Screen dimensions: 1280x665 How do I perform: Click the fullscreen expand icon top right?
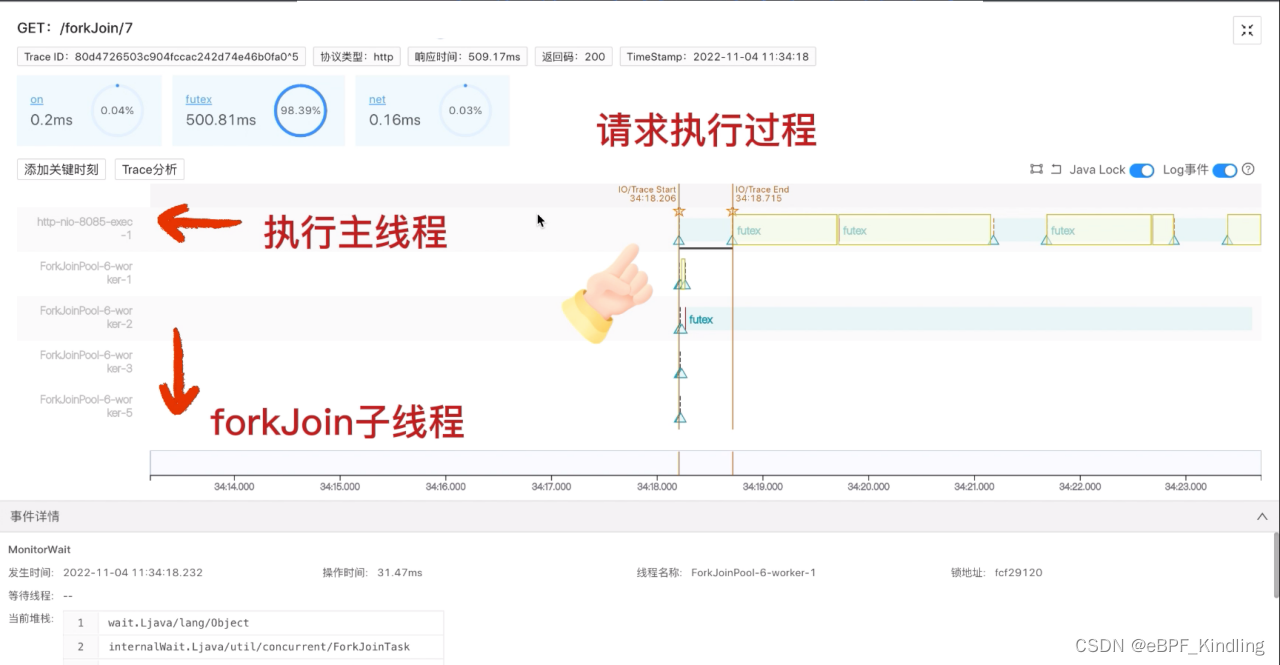pos(1246,30)
